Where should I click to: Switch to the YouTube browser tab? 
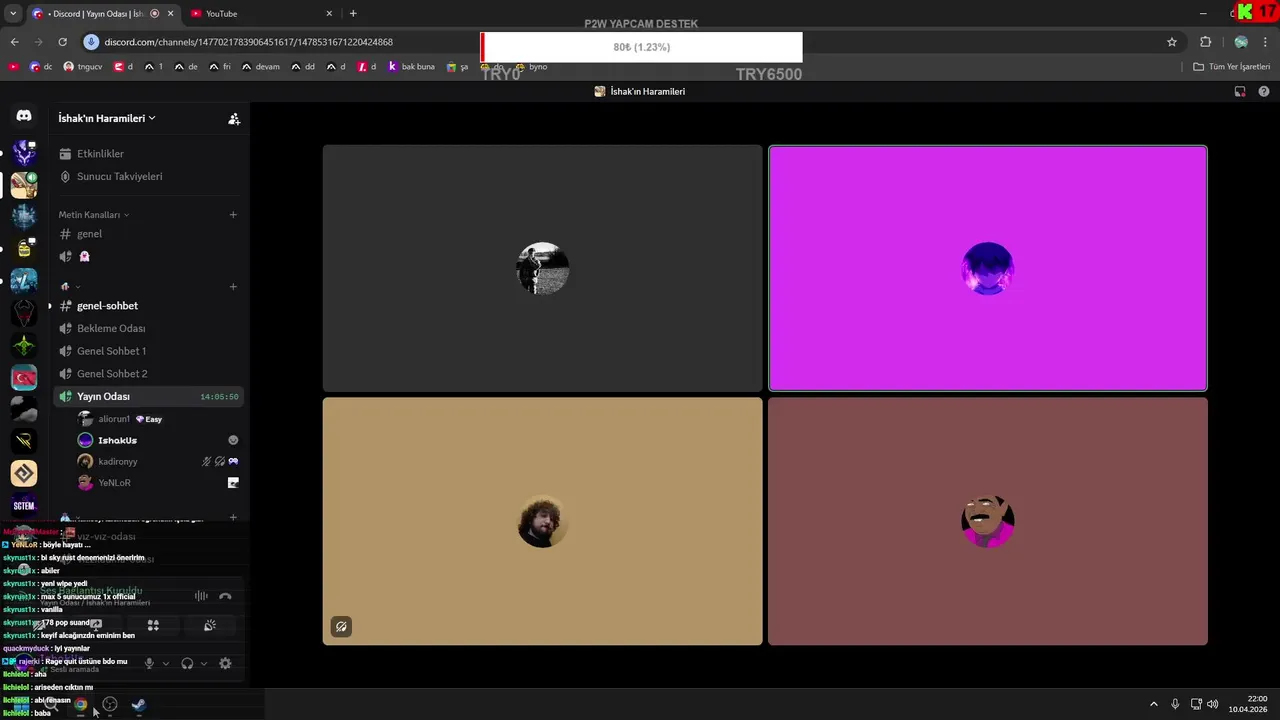pos(260,14)
